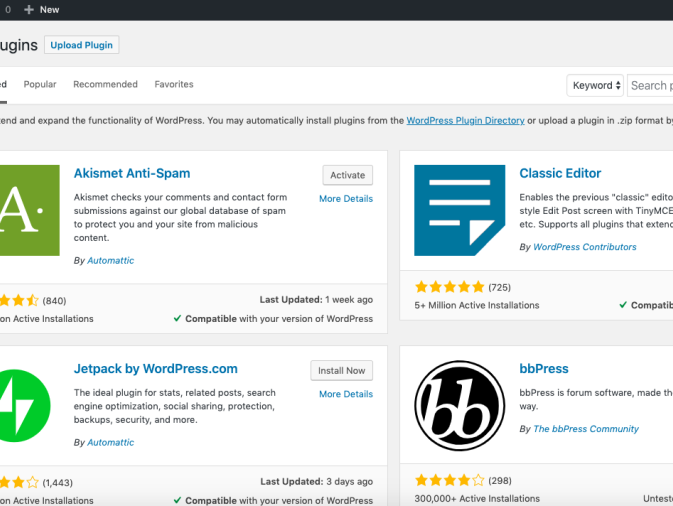Click the Jetpack star rating icons
The image size is (673, 506).
[19, 482]
